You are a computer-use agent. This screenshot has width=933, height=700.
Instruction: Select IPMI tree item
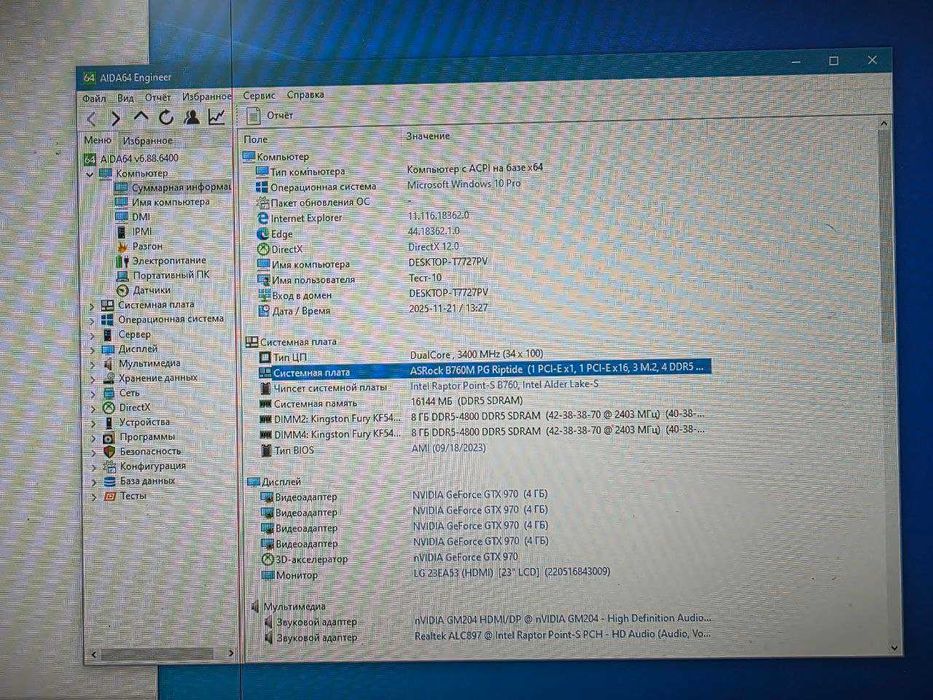click(x=142, y=232)
